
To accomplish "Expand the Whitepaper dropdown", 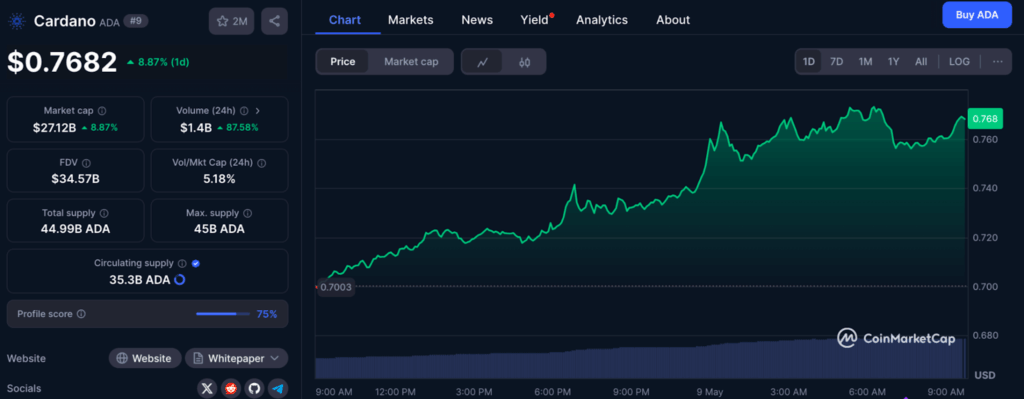I will point(236,359).
